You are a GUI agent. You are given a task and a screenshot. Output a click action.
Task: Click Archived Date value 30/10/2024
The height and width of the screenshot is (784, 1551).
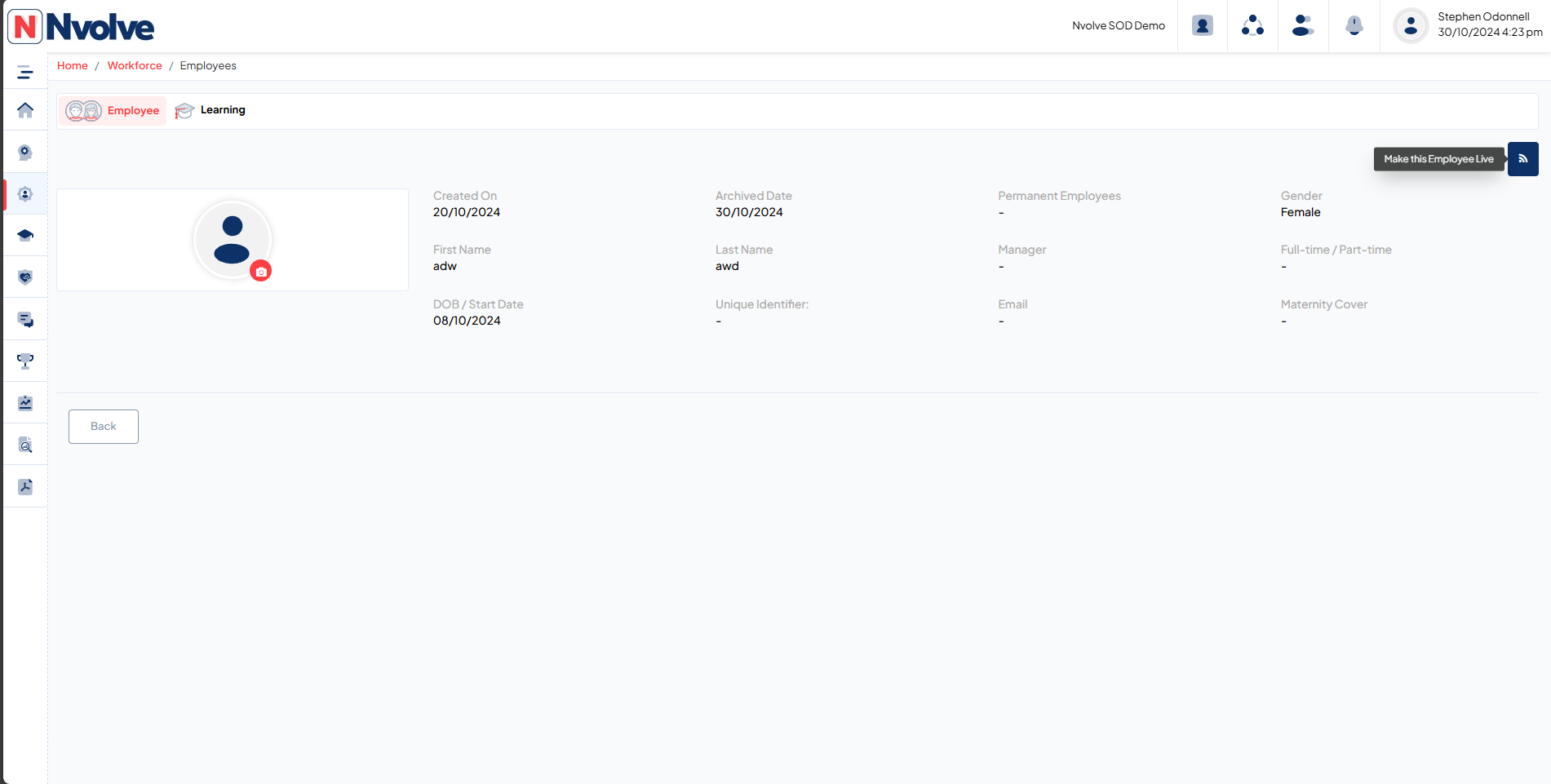(x=749, y=212)
